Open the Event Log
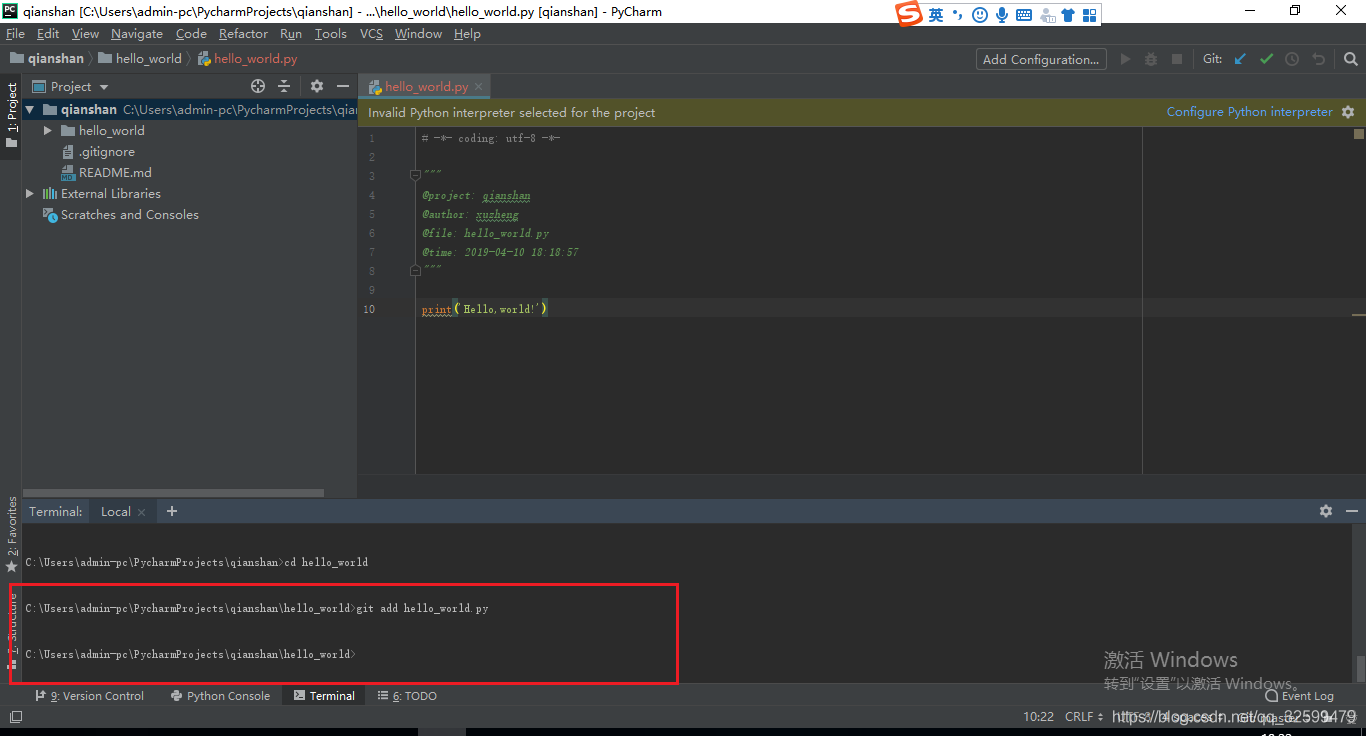 1299,696
